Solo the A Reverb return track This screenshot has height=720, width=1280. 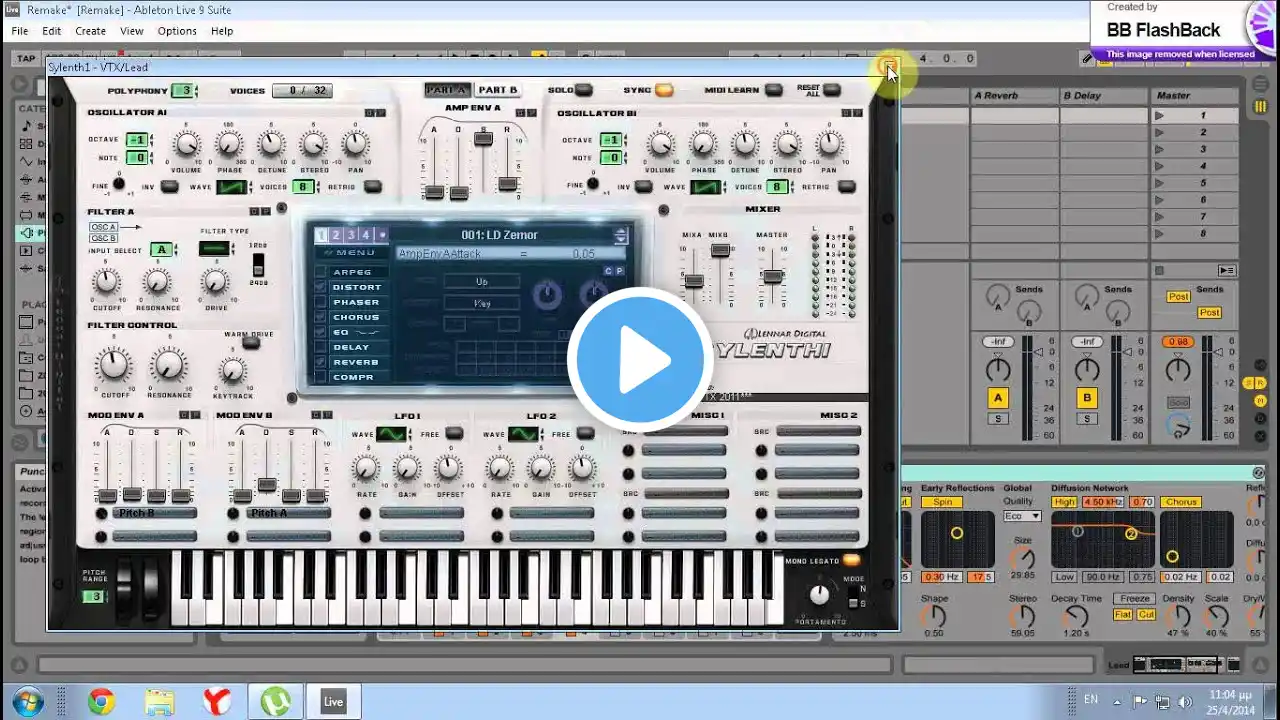(x=997, y=419)
